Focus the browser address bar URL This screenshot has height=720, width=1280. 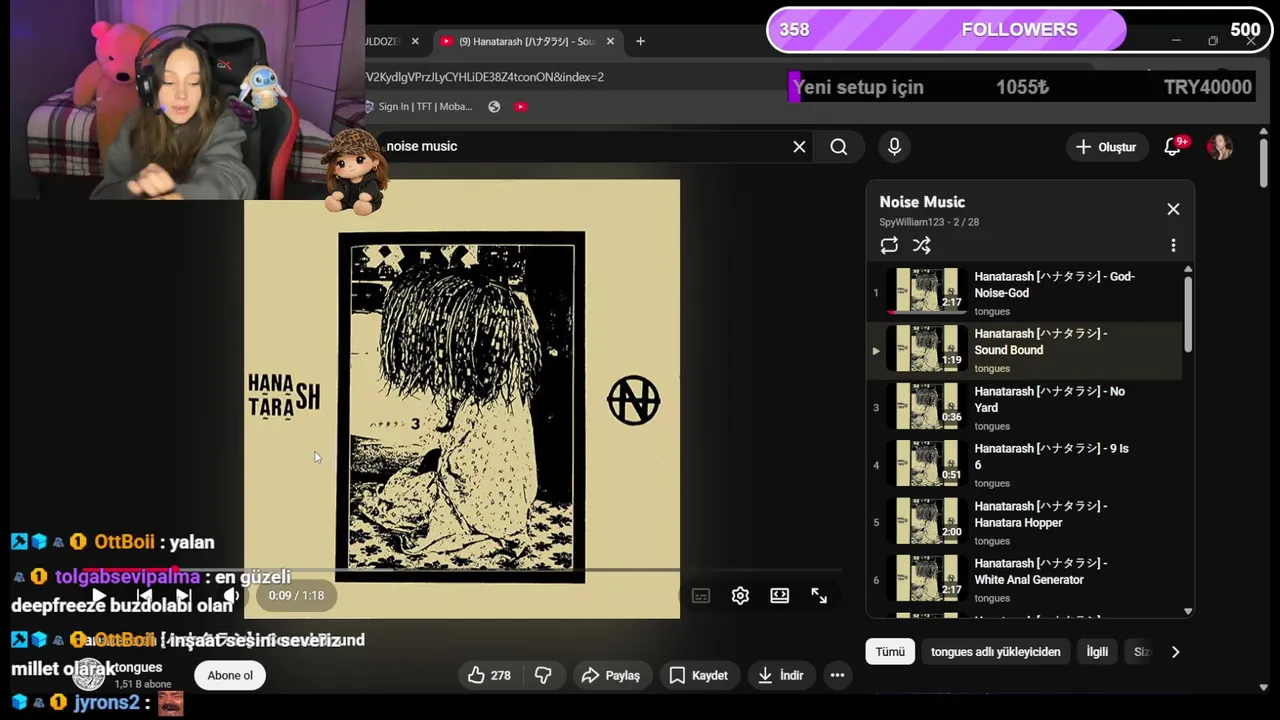485,77
